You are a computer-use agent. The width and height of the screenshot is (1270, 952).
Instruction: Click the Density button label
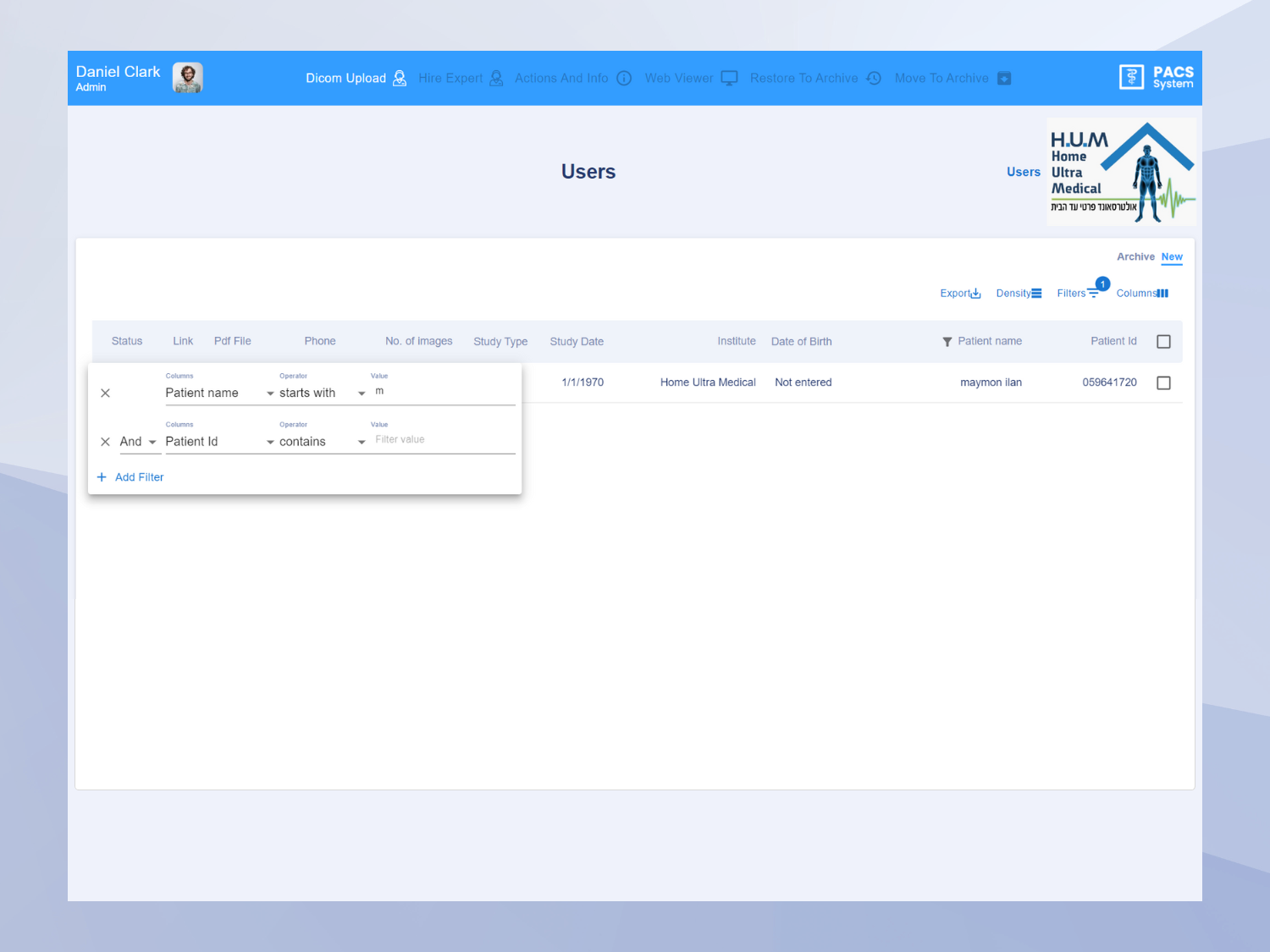click(1013, 293)
